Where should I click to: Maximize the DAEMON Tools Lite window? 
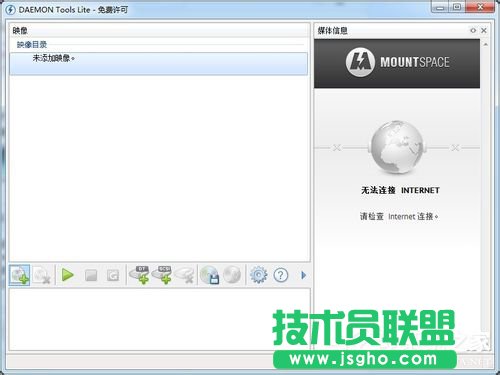click(457, 7)
